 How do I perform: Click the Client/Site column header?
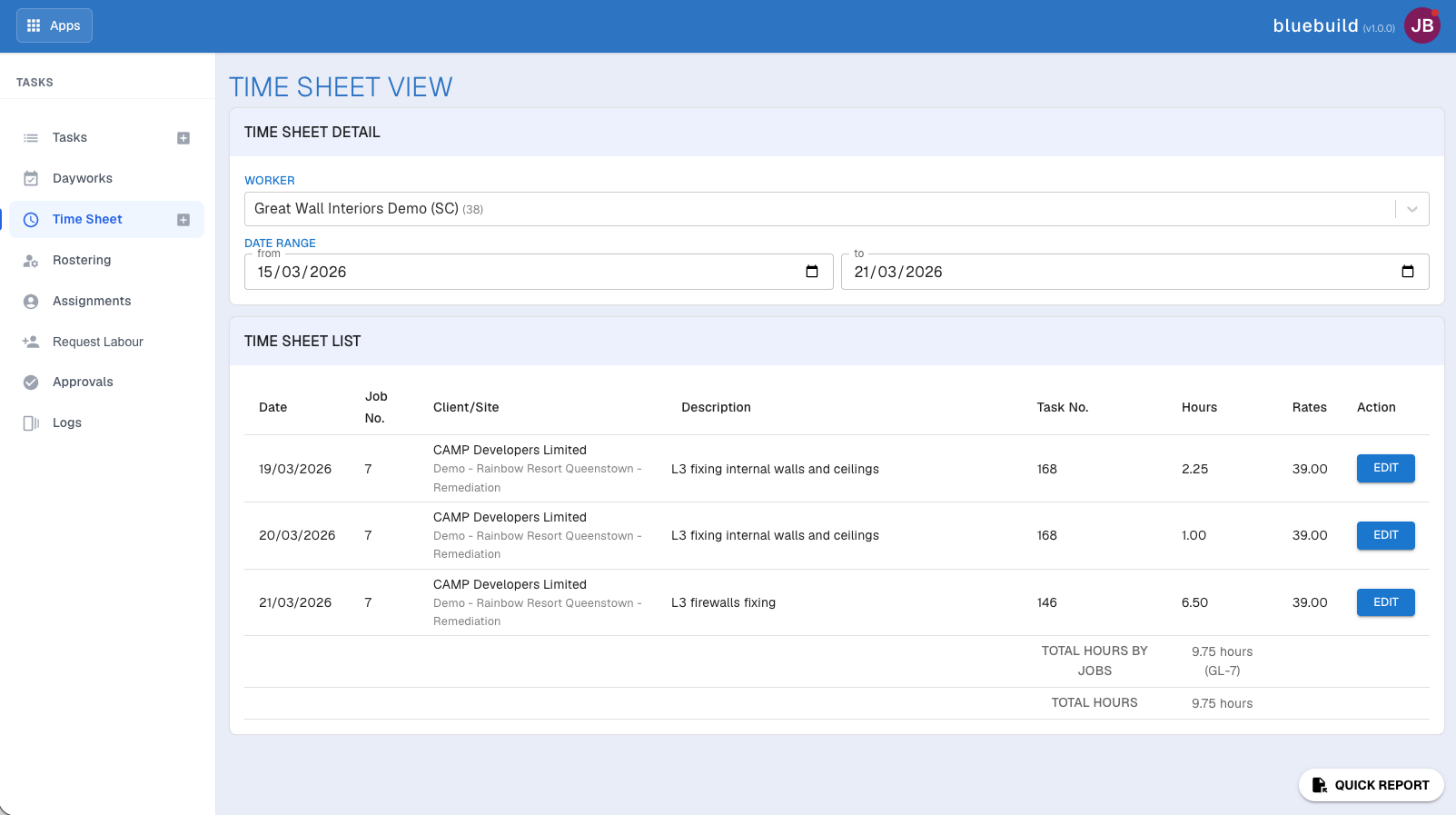tap(466, 408)
